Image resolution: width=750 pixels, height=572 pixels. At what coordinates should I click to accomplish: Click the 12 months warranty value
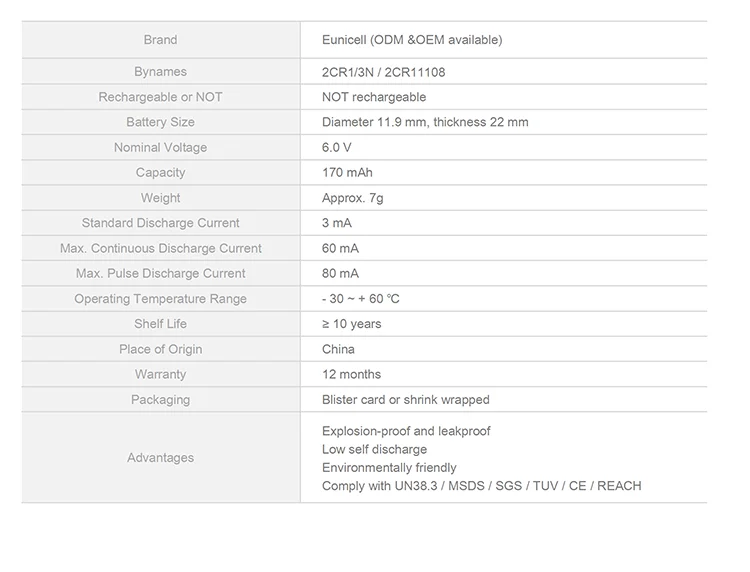(x=352, y=374)
